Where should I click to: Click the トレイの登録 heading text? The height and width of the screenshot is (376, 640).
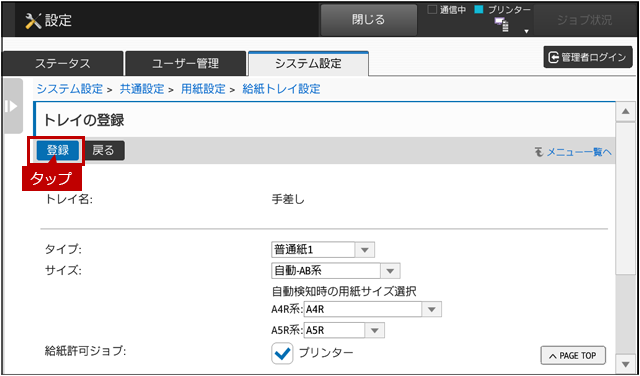(x=84, y=120)
